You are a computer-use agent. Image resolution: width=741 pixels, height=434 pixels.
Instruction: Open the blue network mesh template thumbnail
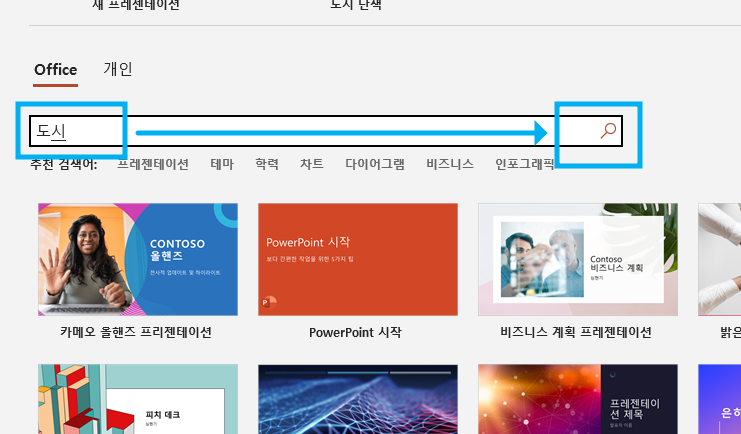coord(358,399)
